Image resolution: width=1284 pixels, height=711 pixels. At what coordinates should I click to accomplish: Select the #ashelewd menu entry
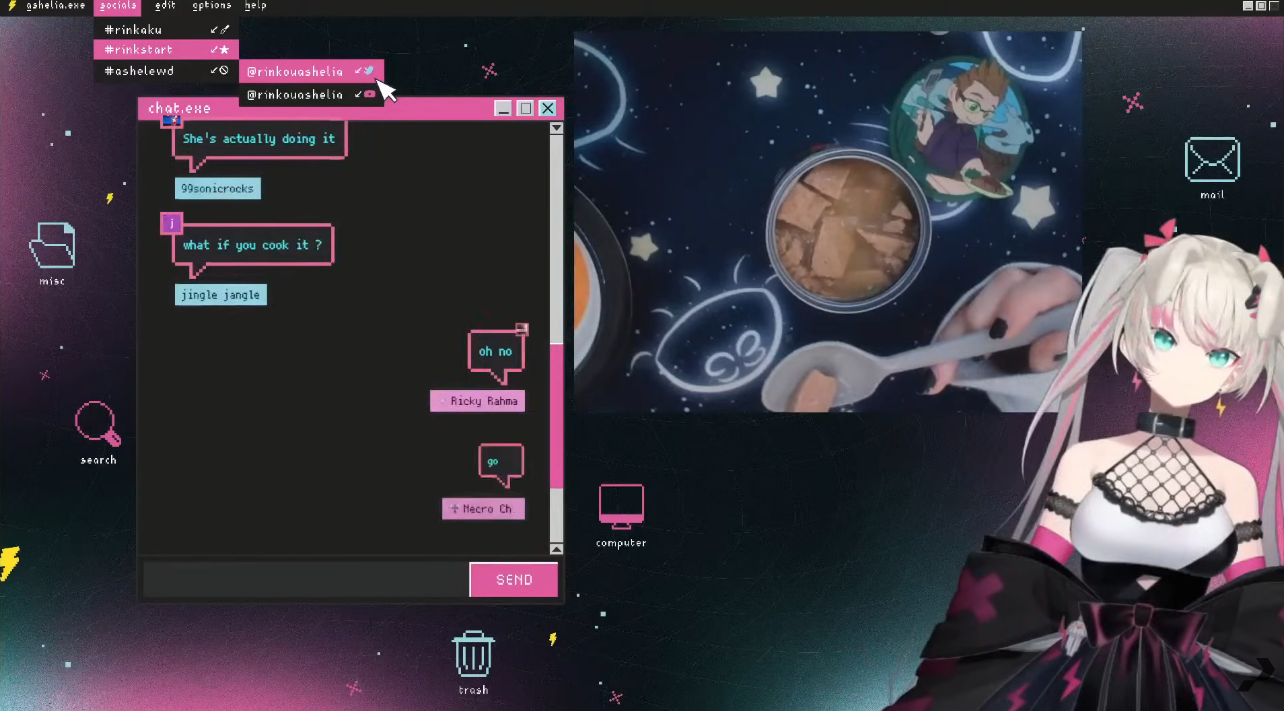point(166,71)
